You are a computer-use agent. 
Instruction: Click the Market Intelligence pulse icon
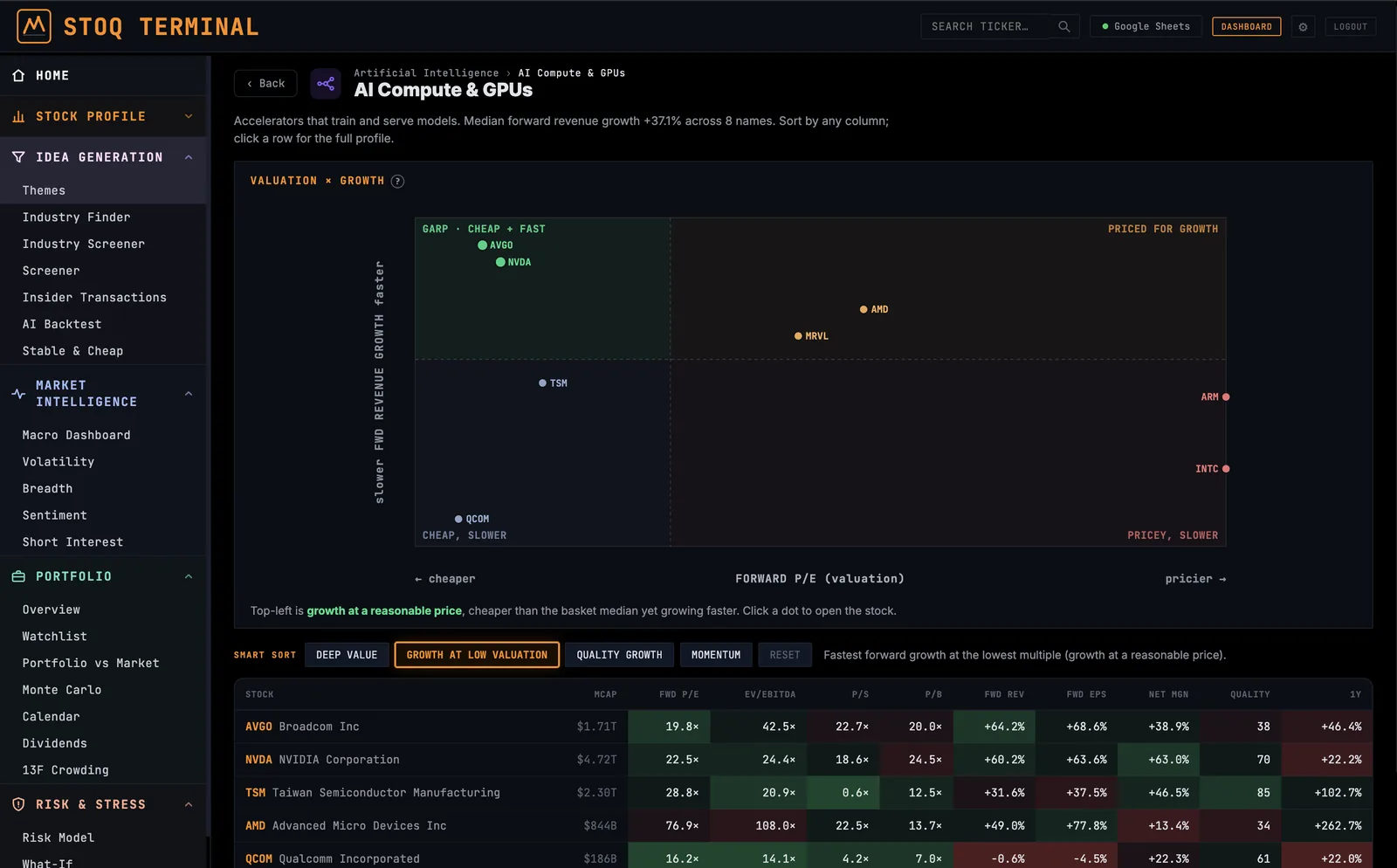pyautogui.click(x=18, y=394)
